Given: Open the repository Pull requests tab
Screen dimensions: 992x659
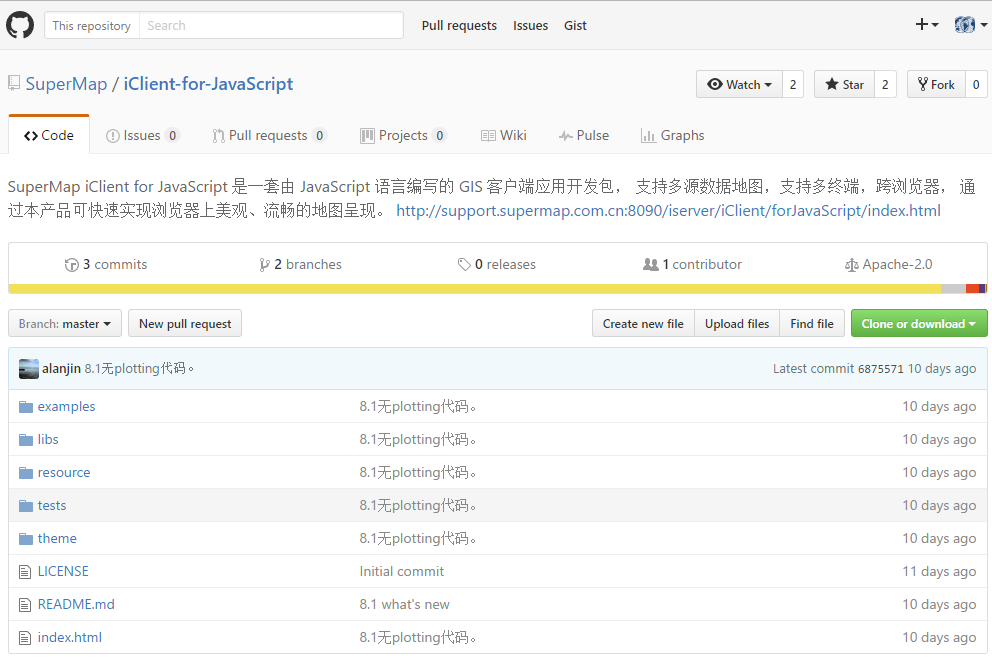Looking at the screenshot, I should 270,135.
